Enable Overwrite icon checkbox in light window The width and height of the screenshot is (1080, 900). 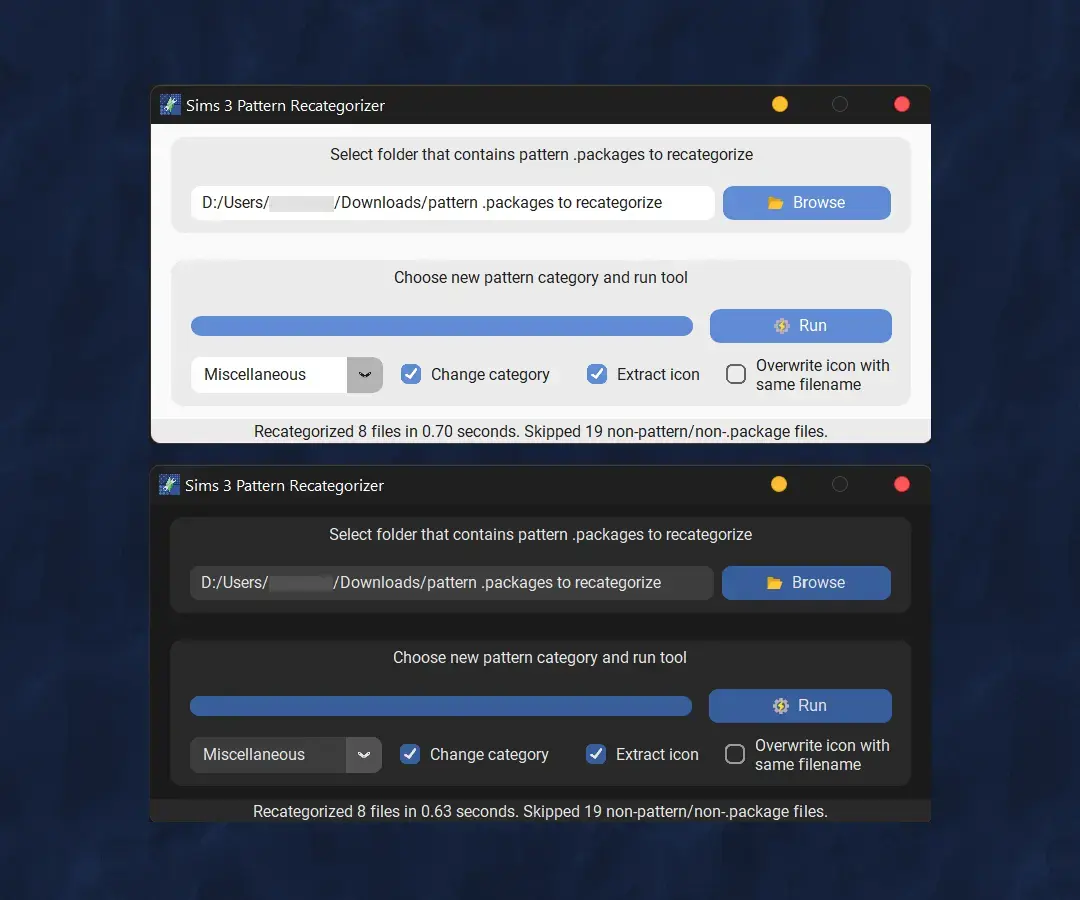736,374
